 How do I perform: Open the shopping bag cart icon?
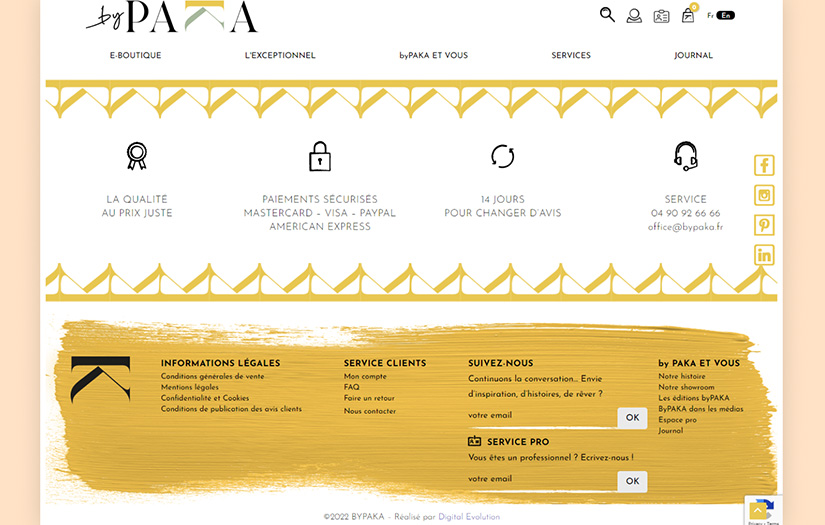688,16
